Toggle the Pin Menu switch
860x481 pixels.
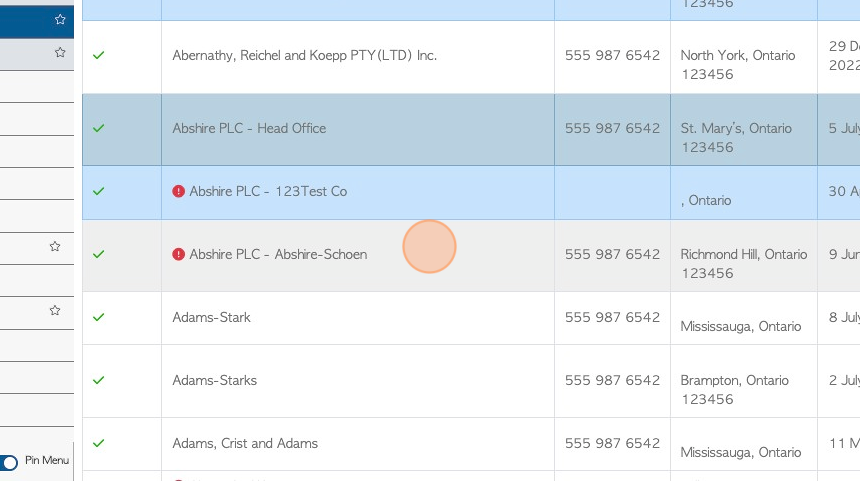point(9,462)
